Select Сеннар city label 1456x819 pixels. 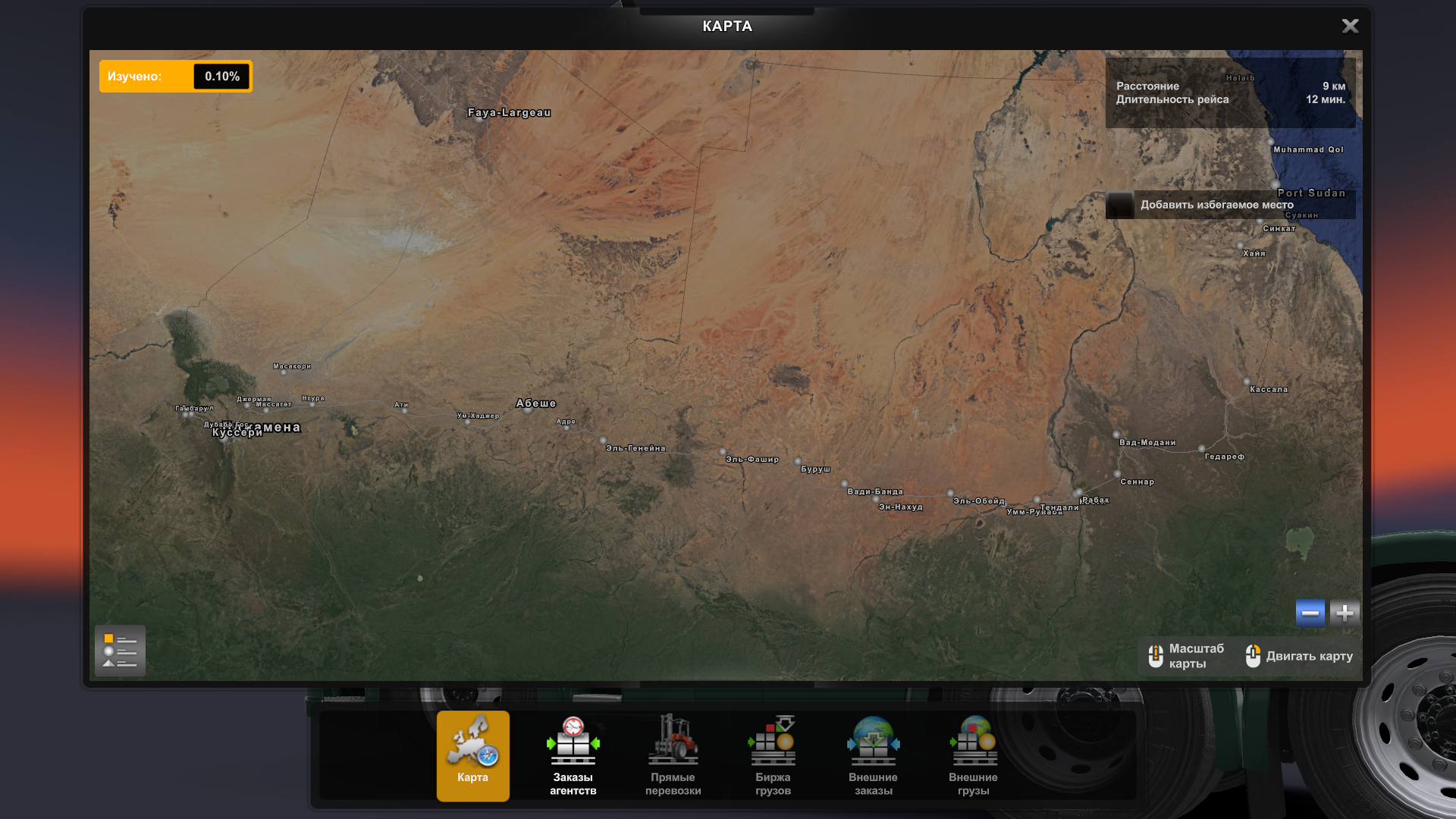click(x=1137, y=482)
